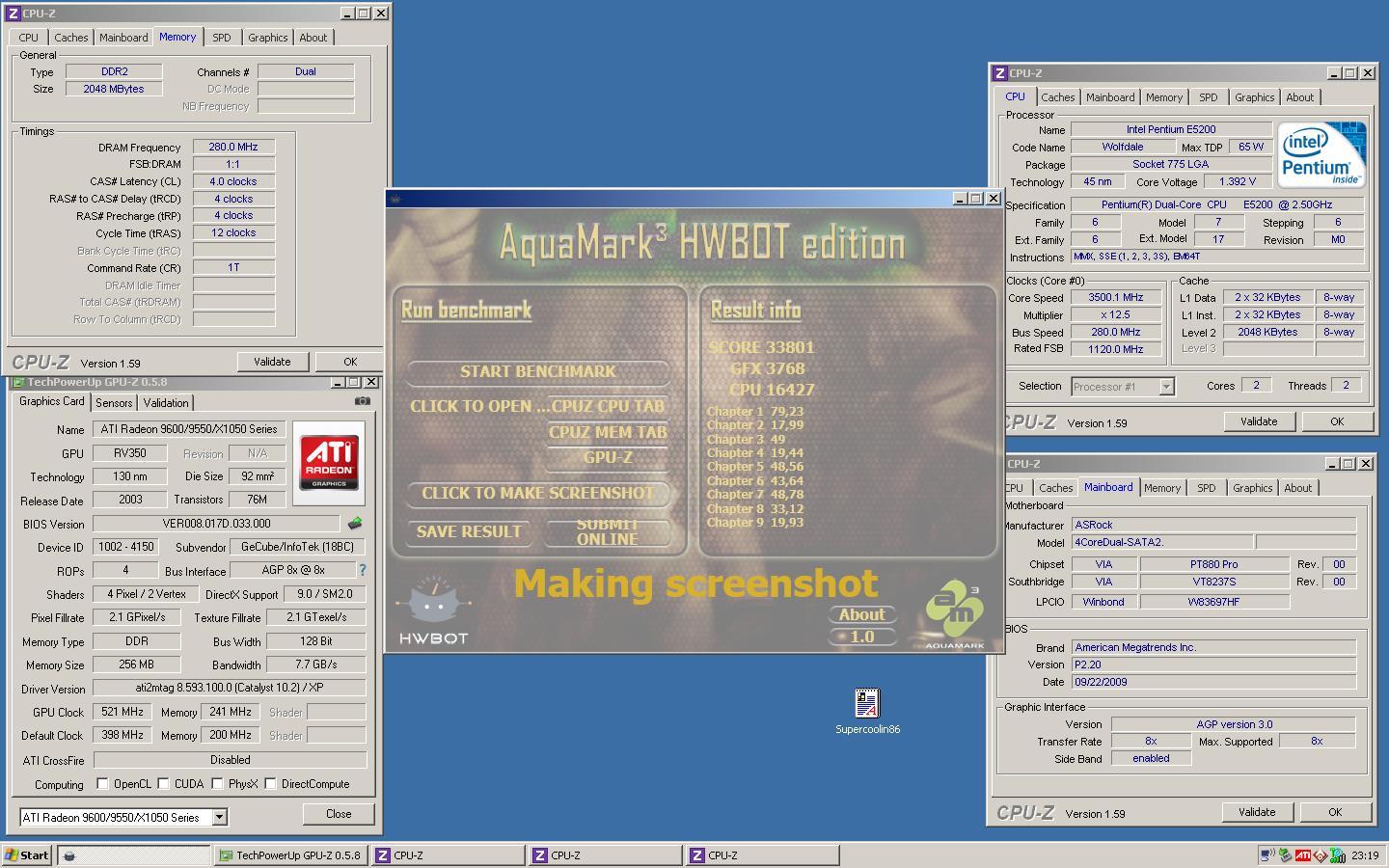The image size is (1389, 868).
Task: Click the ATI Radeon Graphics logo in GPU-Z
Action: point(329,462)
